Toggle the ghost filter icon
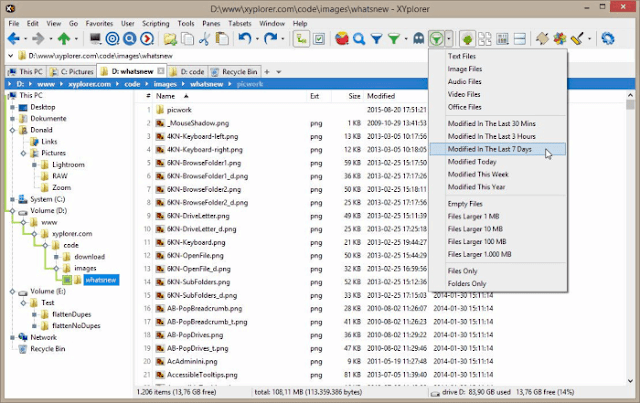The image size is (640, 403). pyautogui.click(x=419, y=39)
